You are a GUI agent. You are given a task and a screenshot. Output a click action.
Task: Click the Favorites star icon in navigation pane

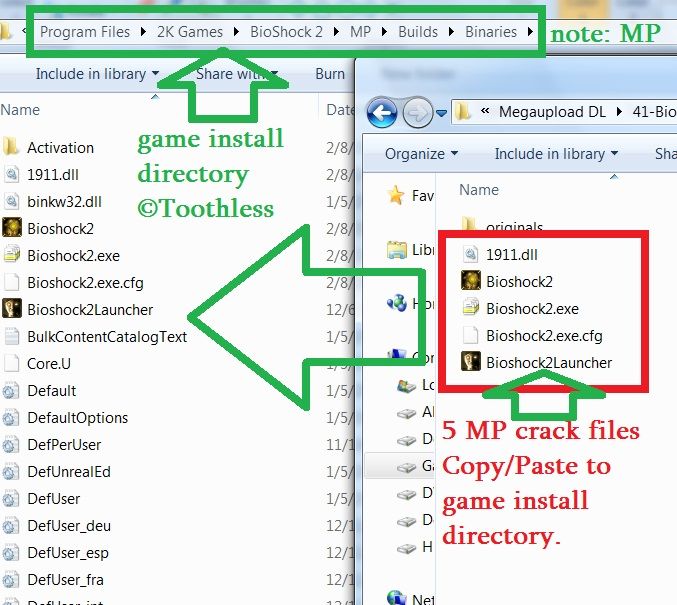click(396, 195)
